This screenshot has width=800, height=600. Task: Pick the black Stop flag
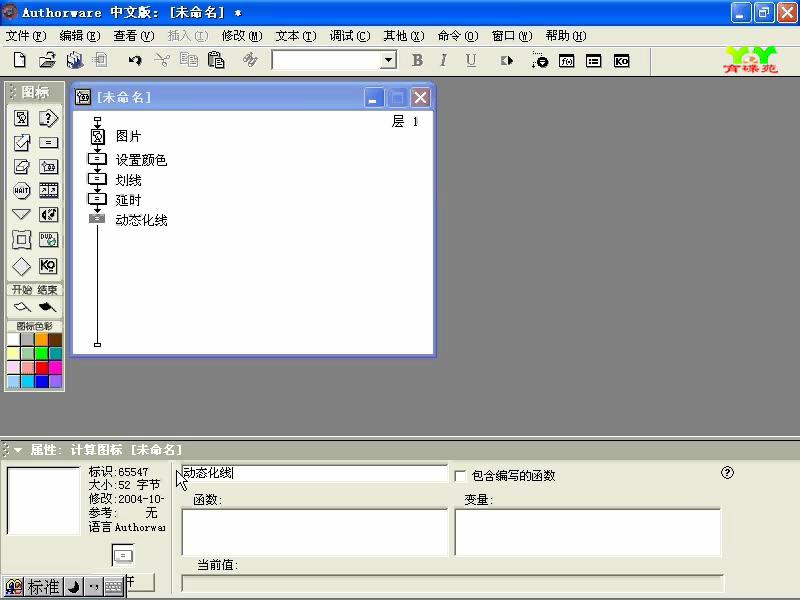47,307
